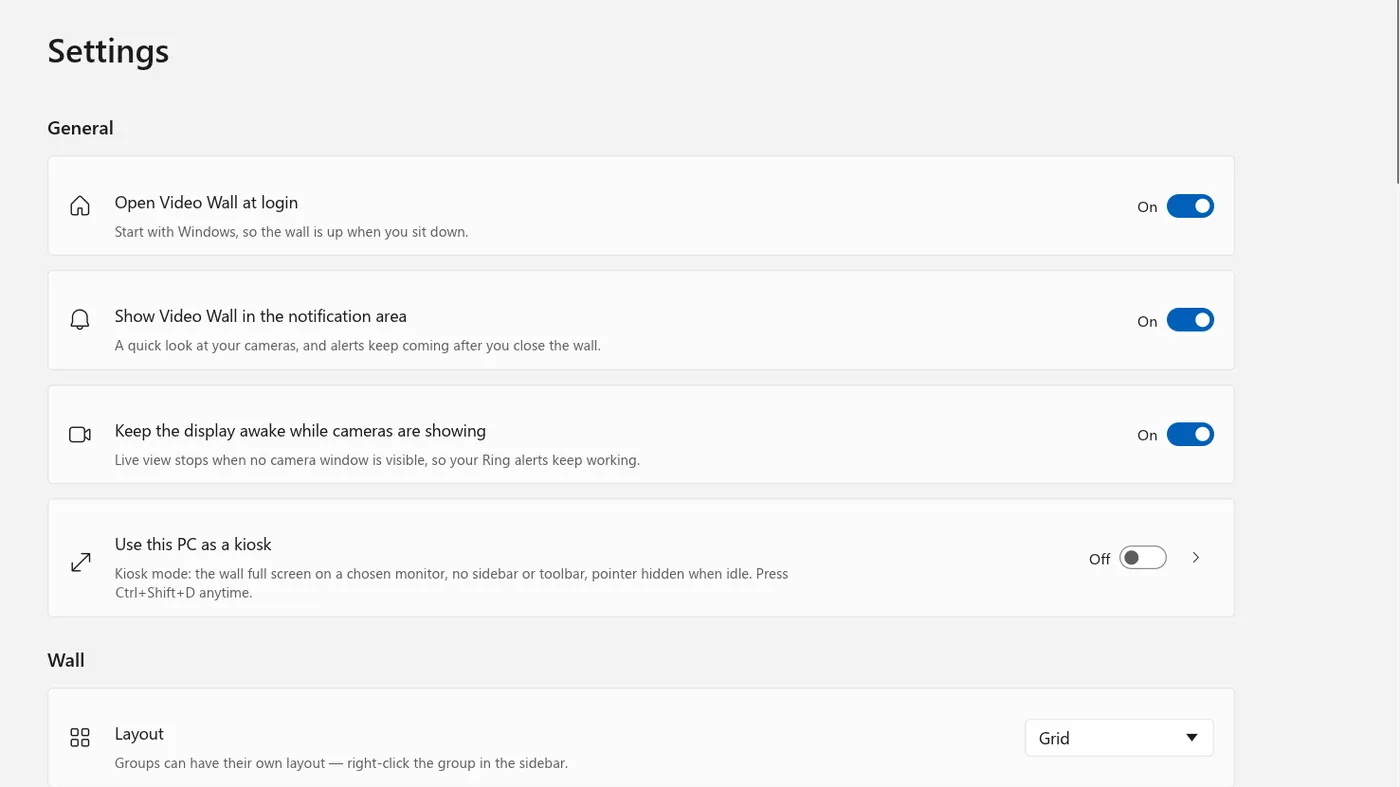Image resolution: width=1400 pixels, height=787 pixels.
Task: Click the 'A quick look at your cameras' description
Action: [357, 346]
